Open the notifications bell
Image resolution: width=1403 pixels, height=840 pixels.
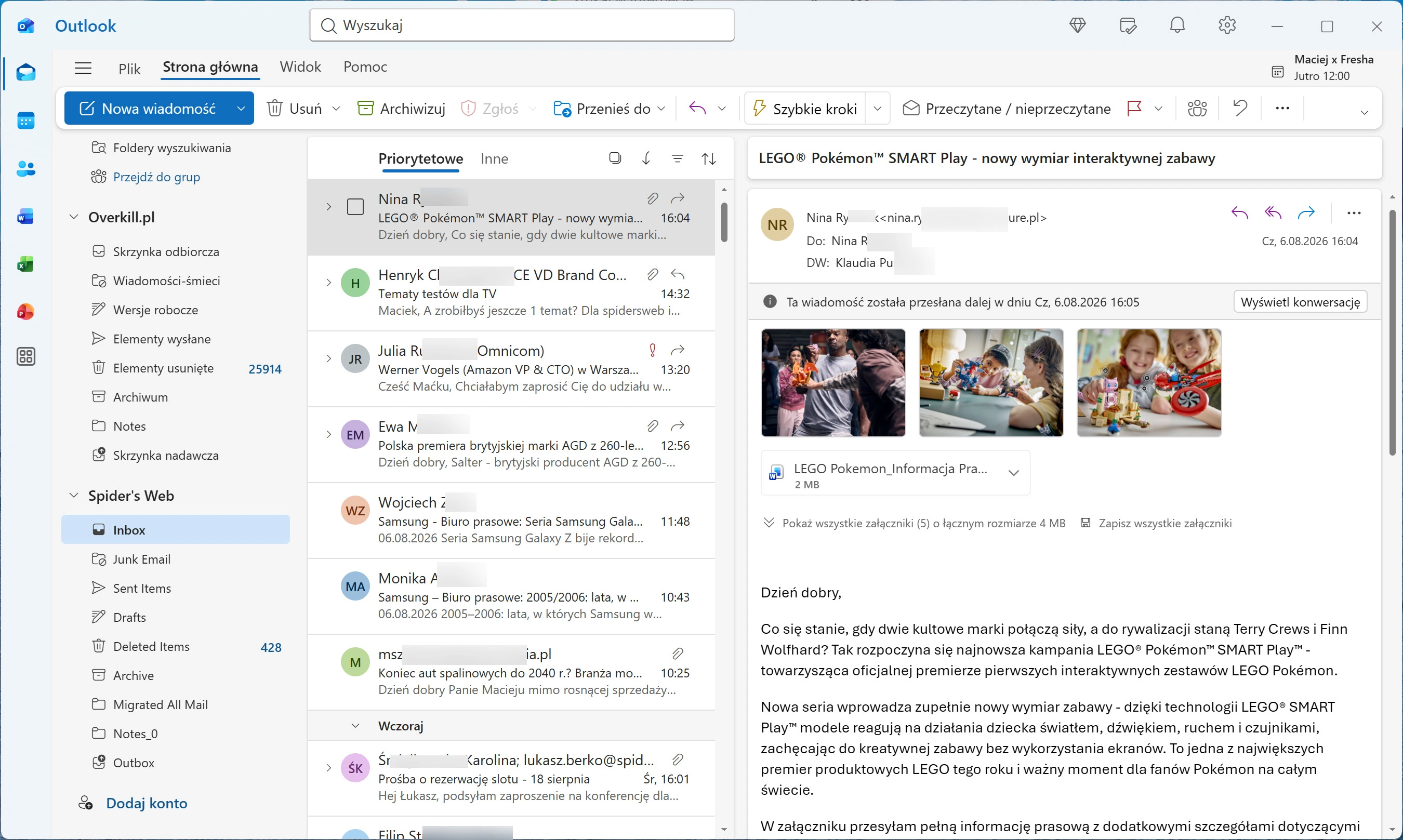click(x=1177, y=25)
